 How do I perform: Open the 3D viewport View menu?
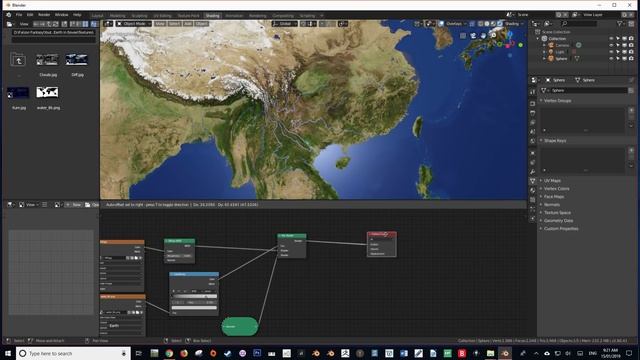[x=160, y=24]
